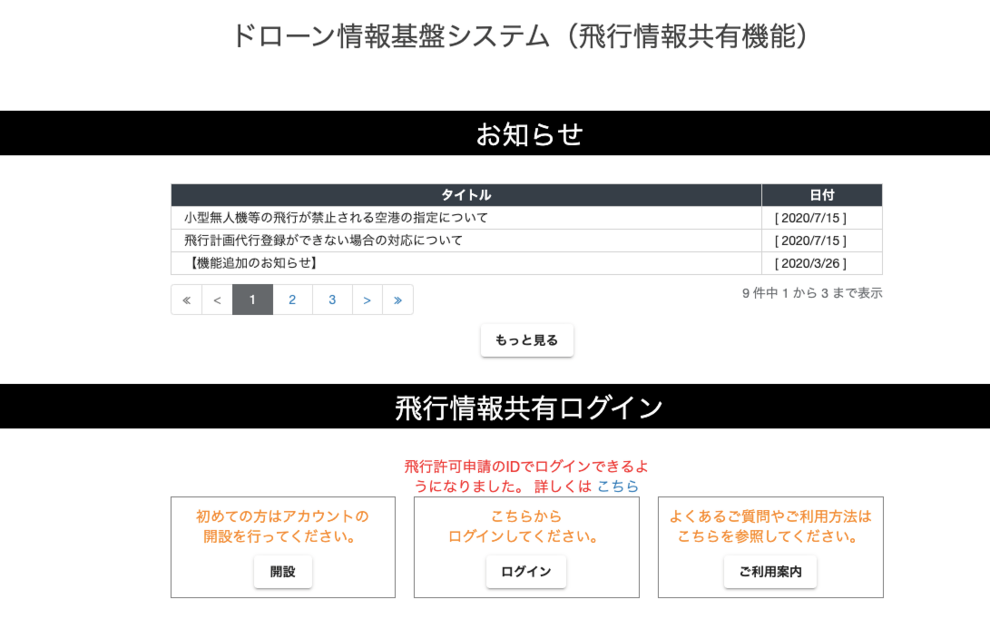Click the 飛行情報共有ログイン section heading

[529, 407]
